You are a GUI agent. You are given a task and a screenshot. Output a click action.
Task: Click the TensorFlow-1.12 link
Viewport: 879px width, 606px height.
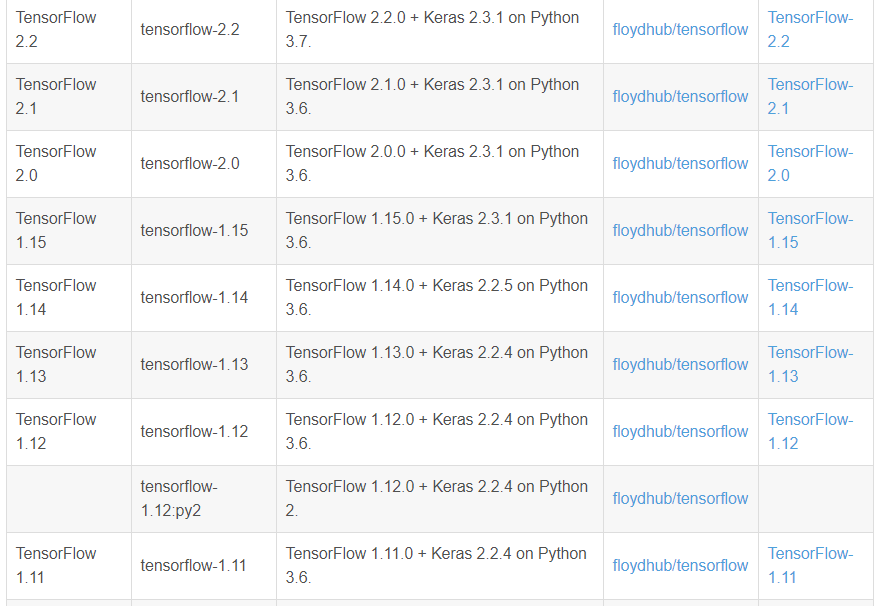(x=813, y=431)
